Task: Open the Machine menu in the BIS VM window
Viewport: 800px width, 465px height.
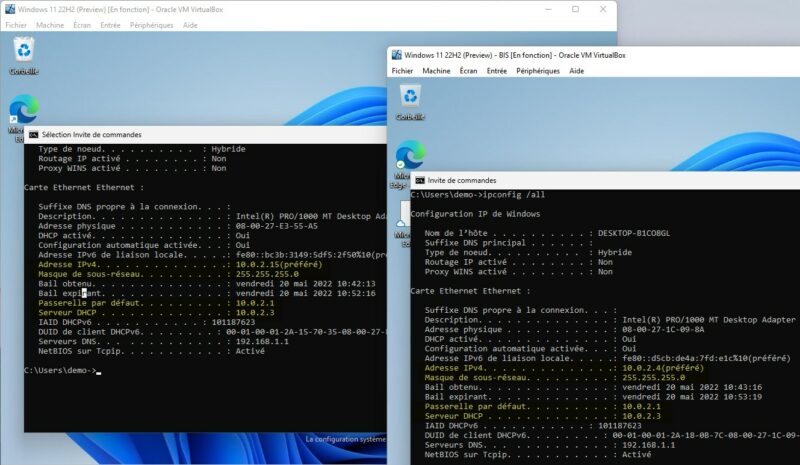Action: (x=436, y=71)
